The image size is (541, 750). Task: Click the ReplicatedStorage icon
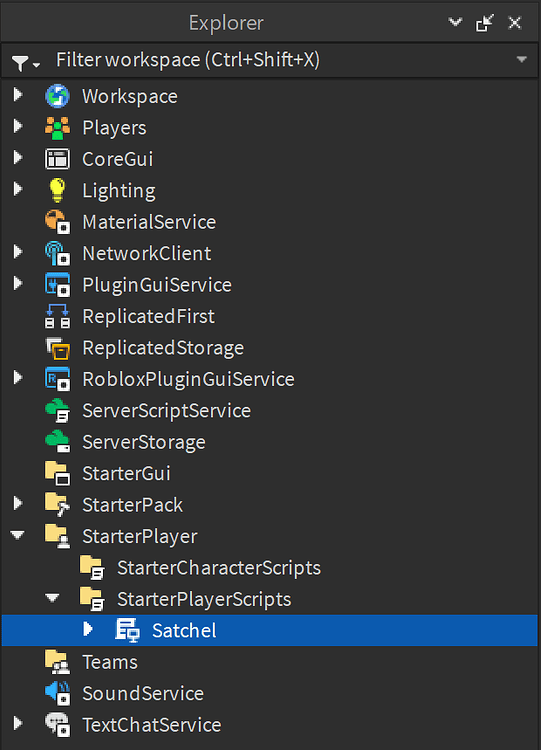pyautogui.click(x=57, y=348)
